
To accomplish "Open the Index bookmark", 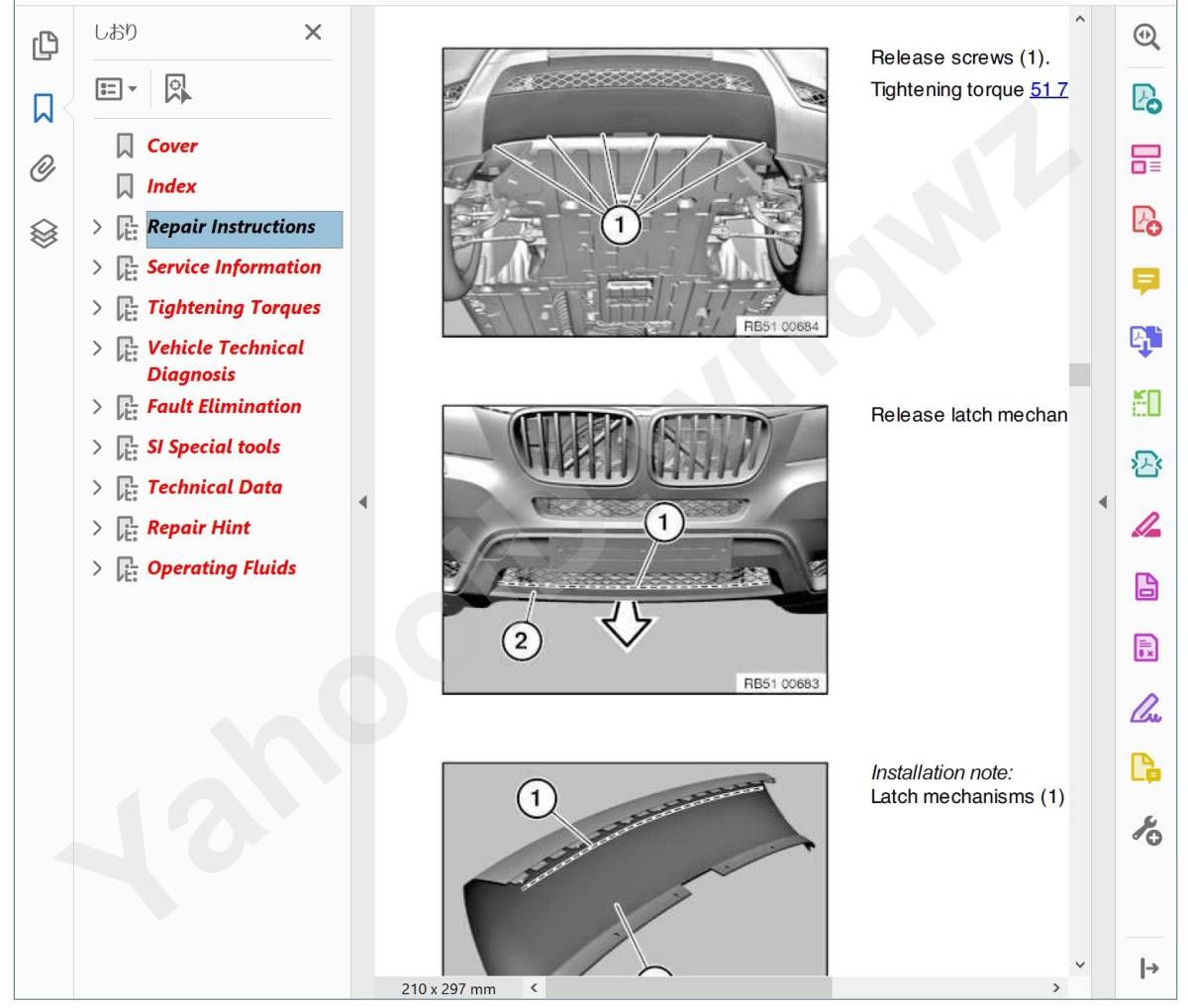I will point(171,186).
